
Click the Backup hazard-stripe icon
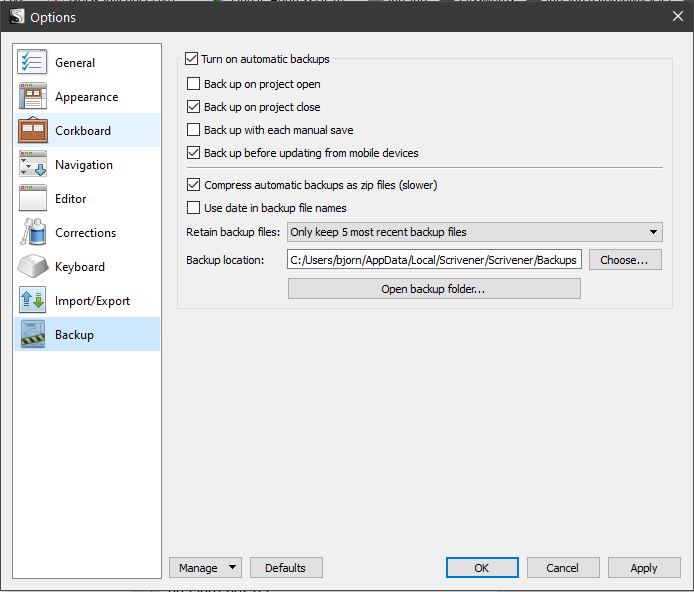32,334
